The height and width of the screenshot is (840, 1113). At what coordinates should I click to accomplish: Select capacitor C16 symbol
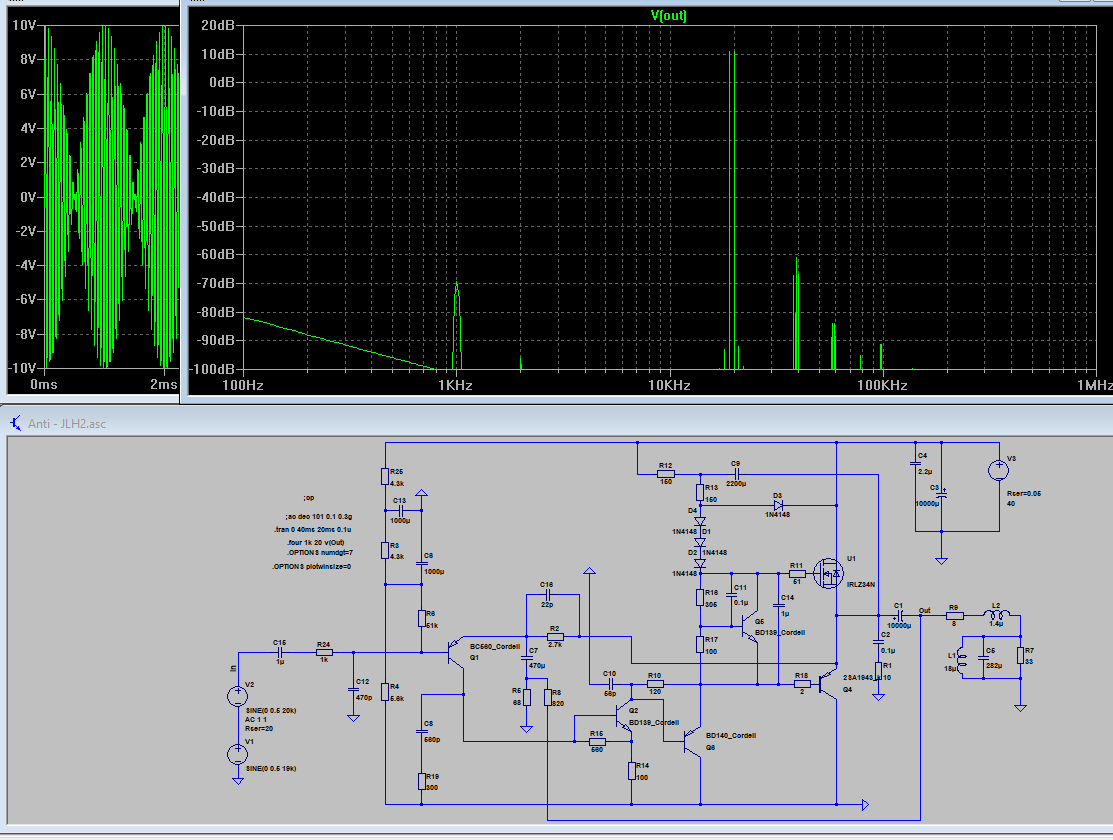(547, 594)
